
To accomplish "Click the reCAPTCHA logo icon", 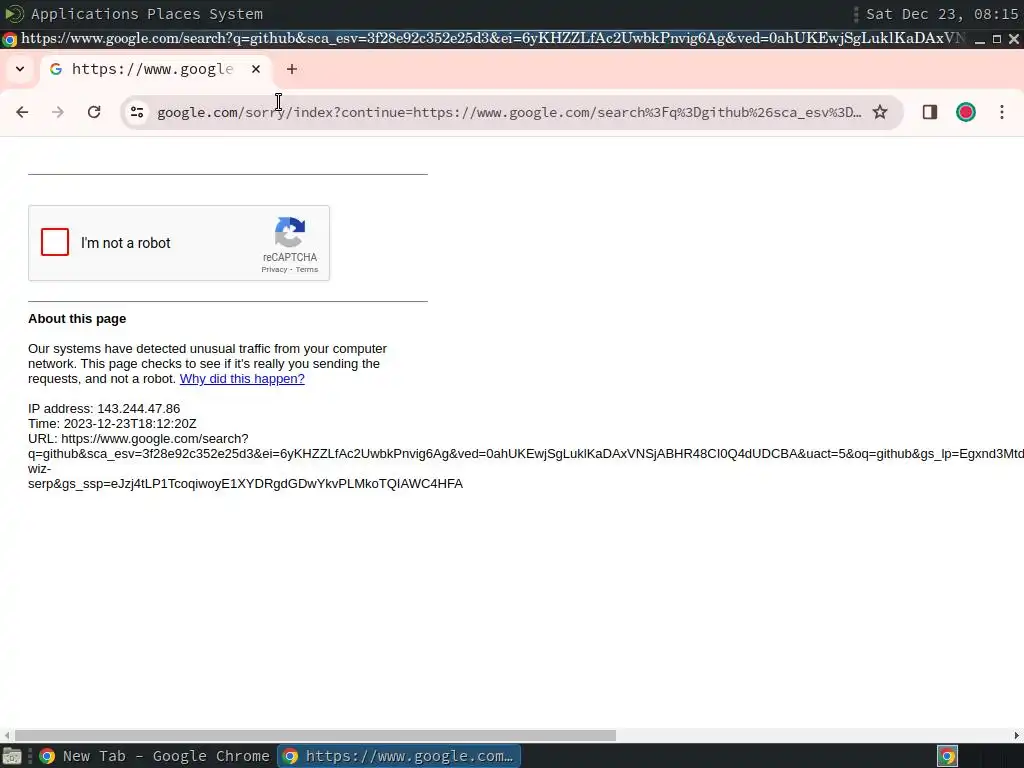I will coord(290,232).
